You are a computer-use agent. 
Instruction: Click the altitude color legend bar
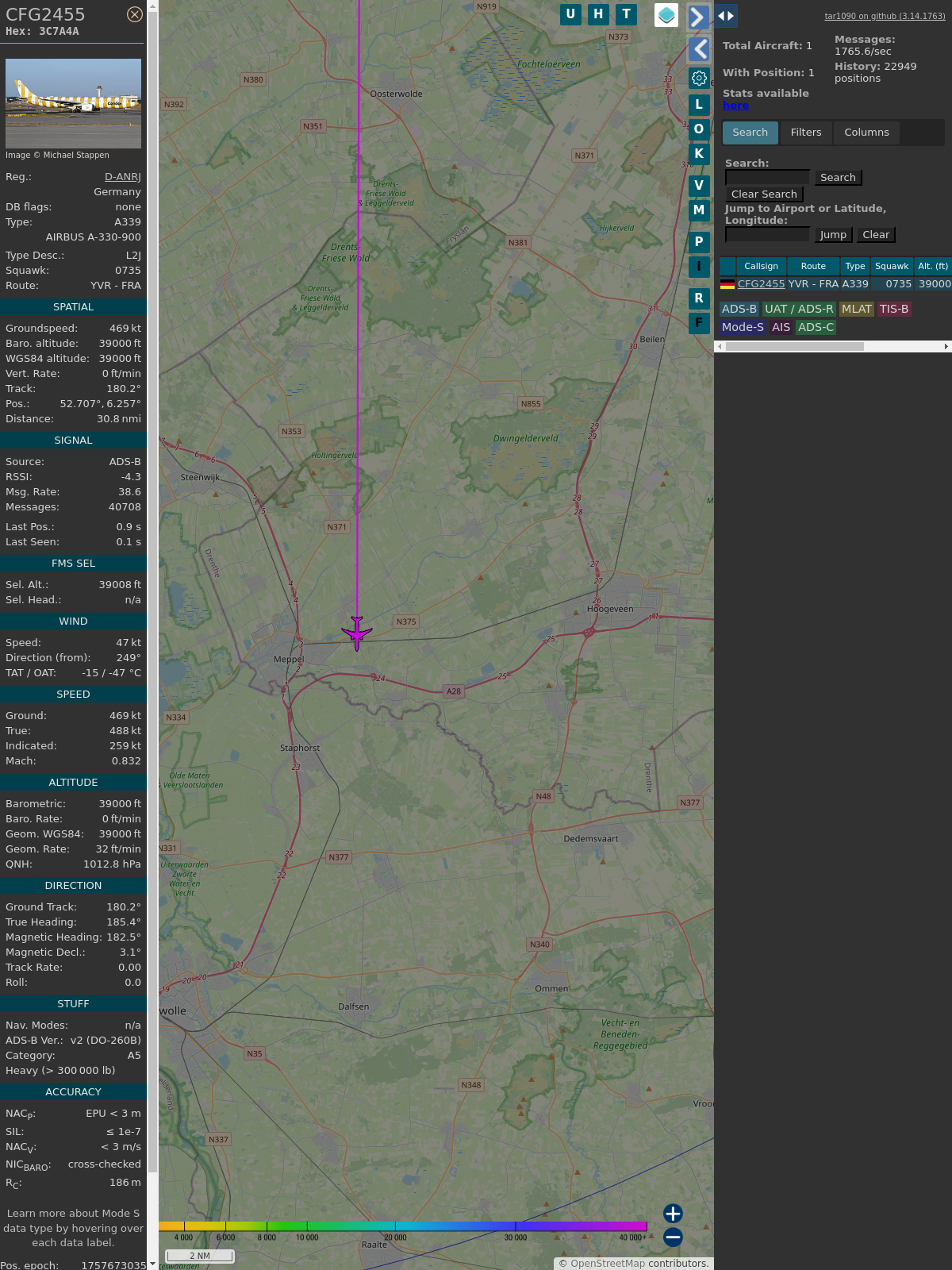coord(403,1226)
